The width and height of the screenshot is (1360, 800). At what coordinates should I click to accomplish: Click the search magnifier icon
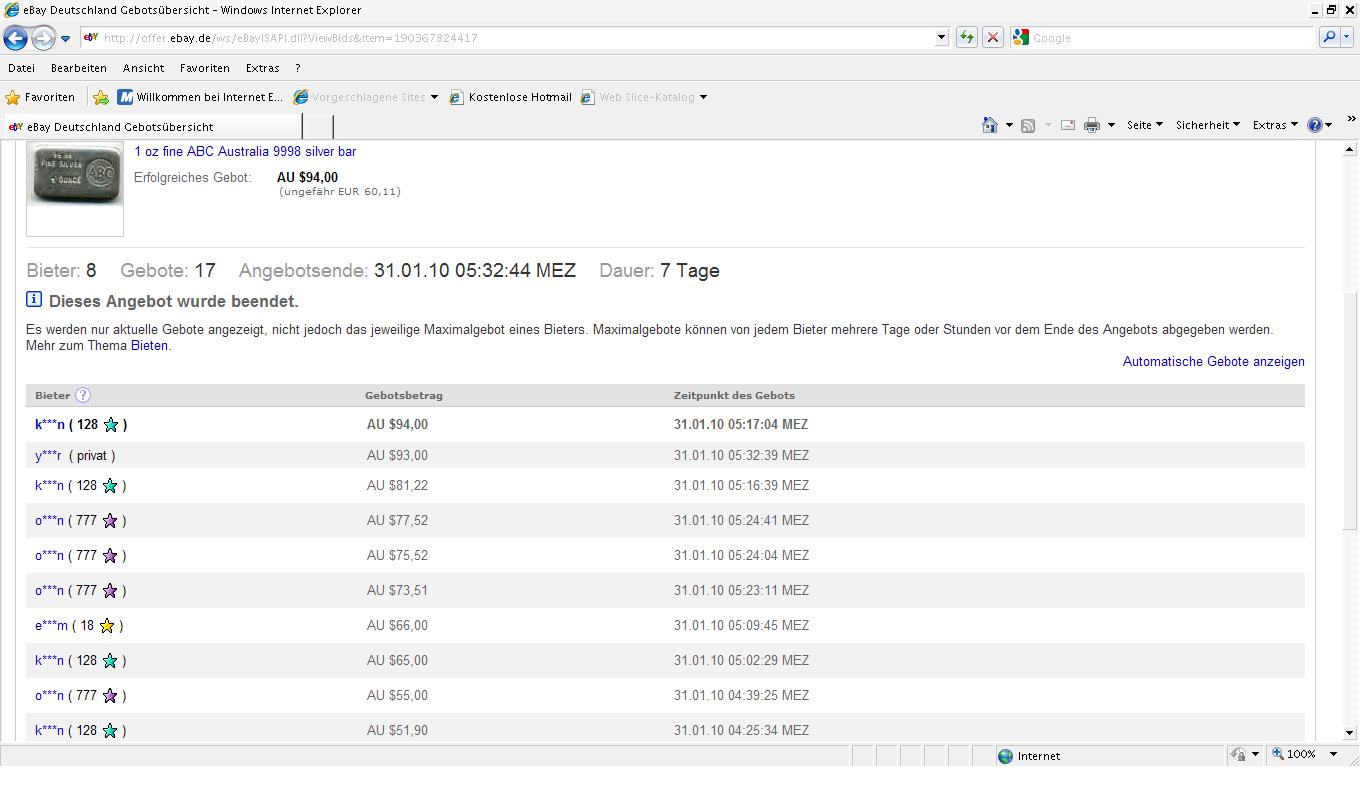(x=1329, y=38)
